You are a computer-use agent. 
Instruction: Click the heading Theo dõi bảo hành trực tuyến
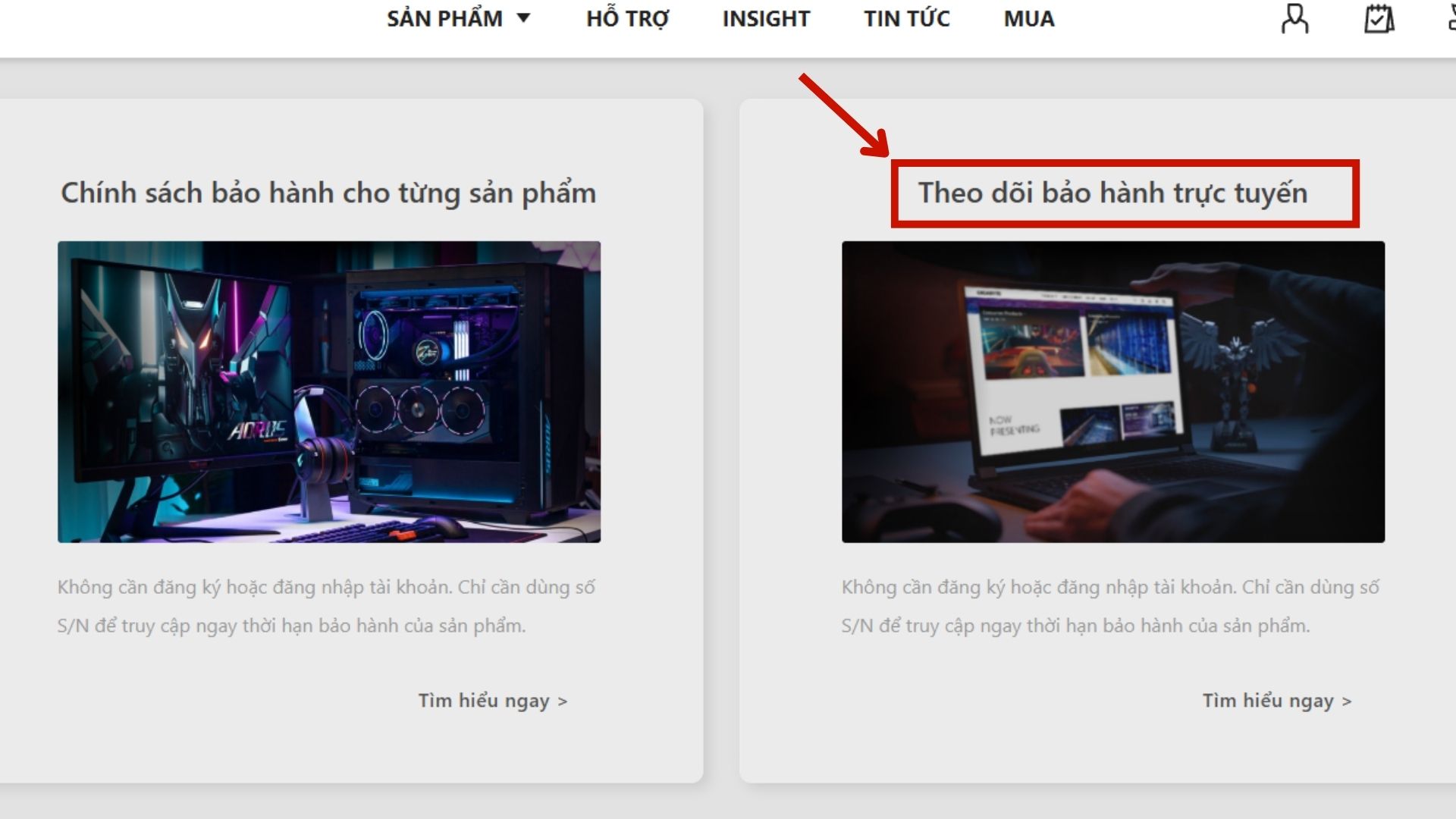[x=1112, y=193]
